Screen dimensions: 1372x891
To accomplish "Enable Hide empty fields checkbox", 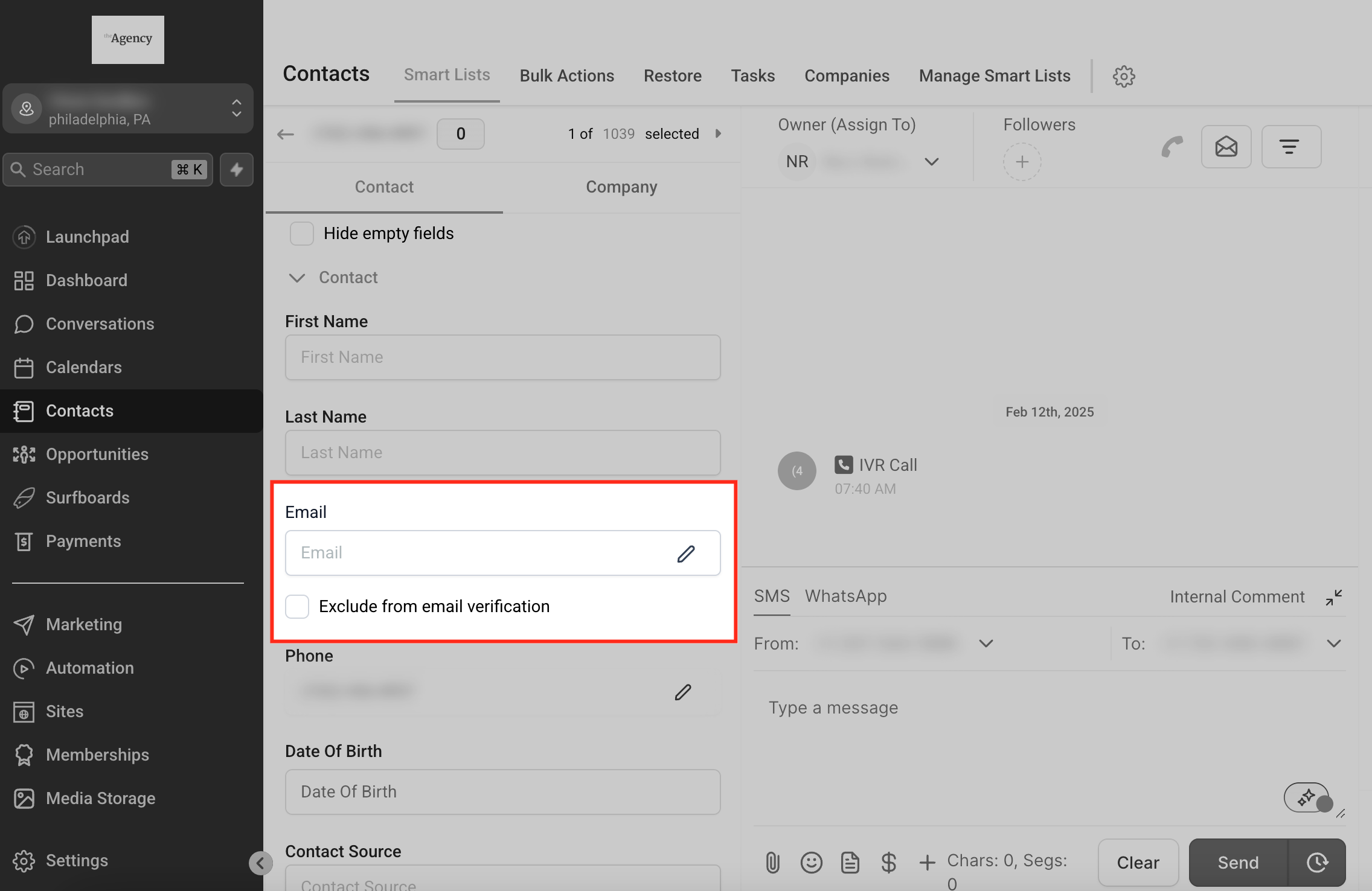I will coord(302,234).
